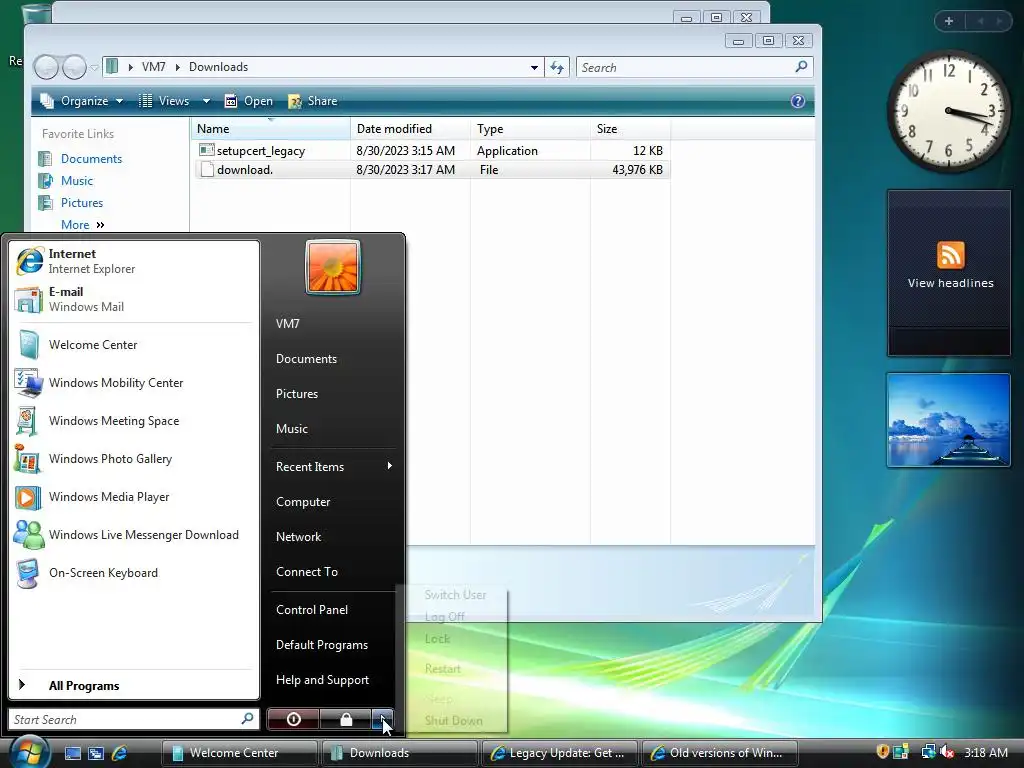Viewport: 1024px width, 768px height.
Task: Open Windows Meeting Space
Action: (134, 421)
